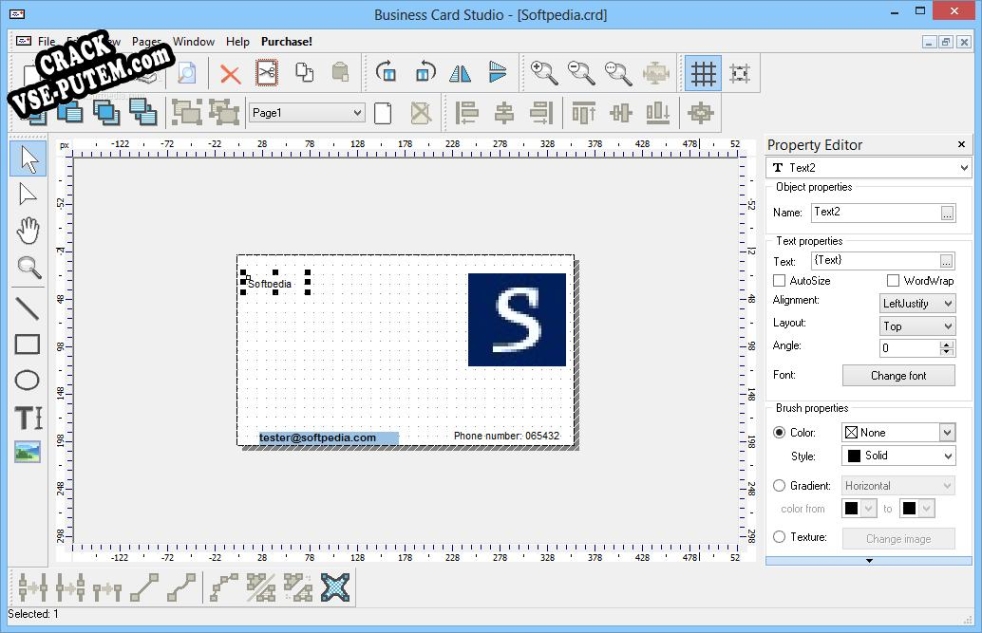Open the File menu
Screen dimensions: 982x633
click(46, 41)
